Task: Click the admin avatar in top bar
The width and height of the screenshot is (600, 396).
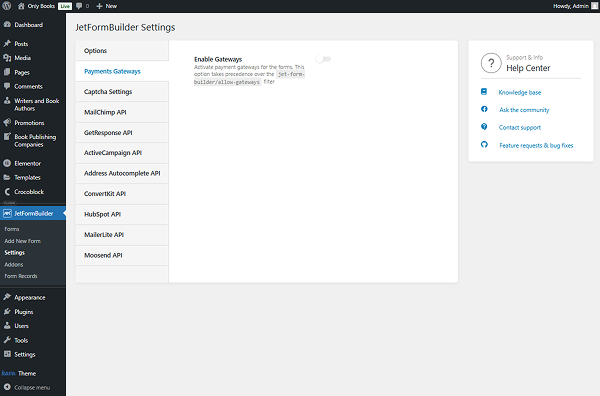Action: [594, 6]
